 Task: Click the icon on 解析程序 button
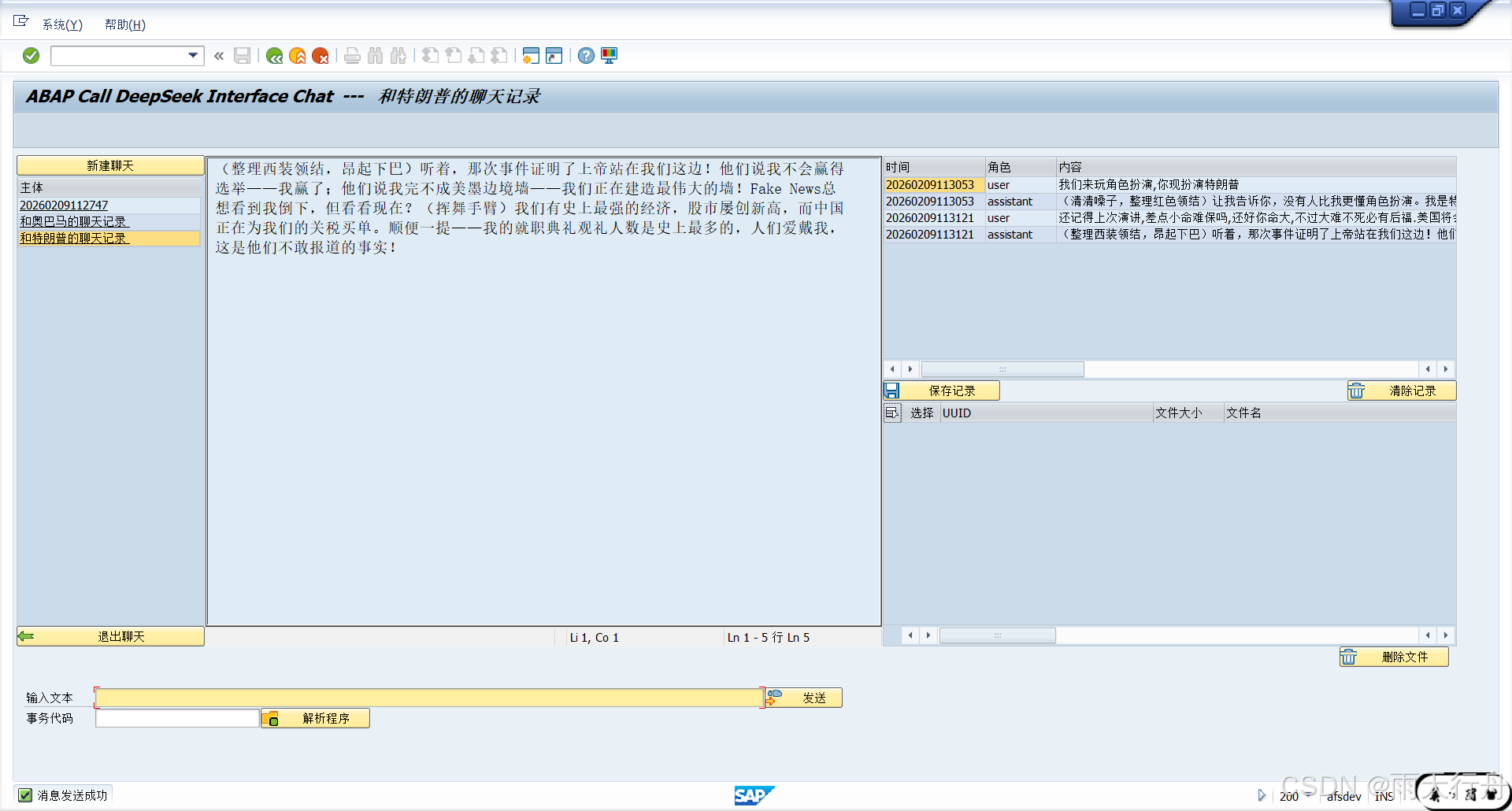[x=270, y=718]
